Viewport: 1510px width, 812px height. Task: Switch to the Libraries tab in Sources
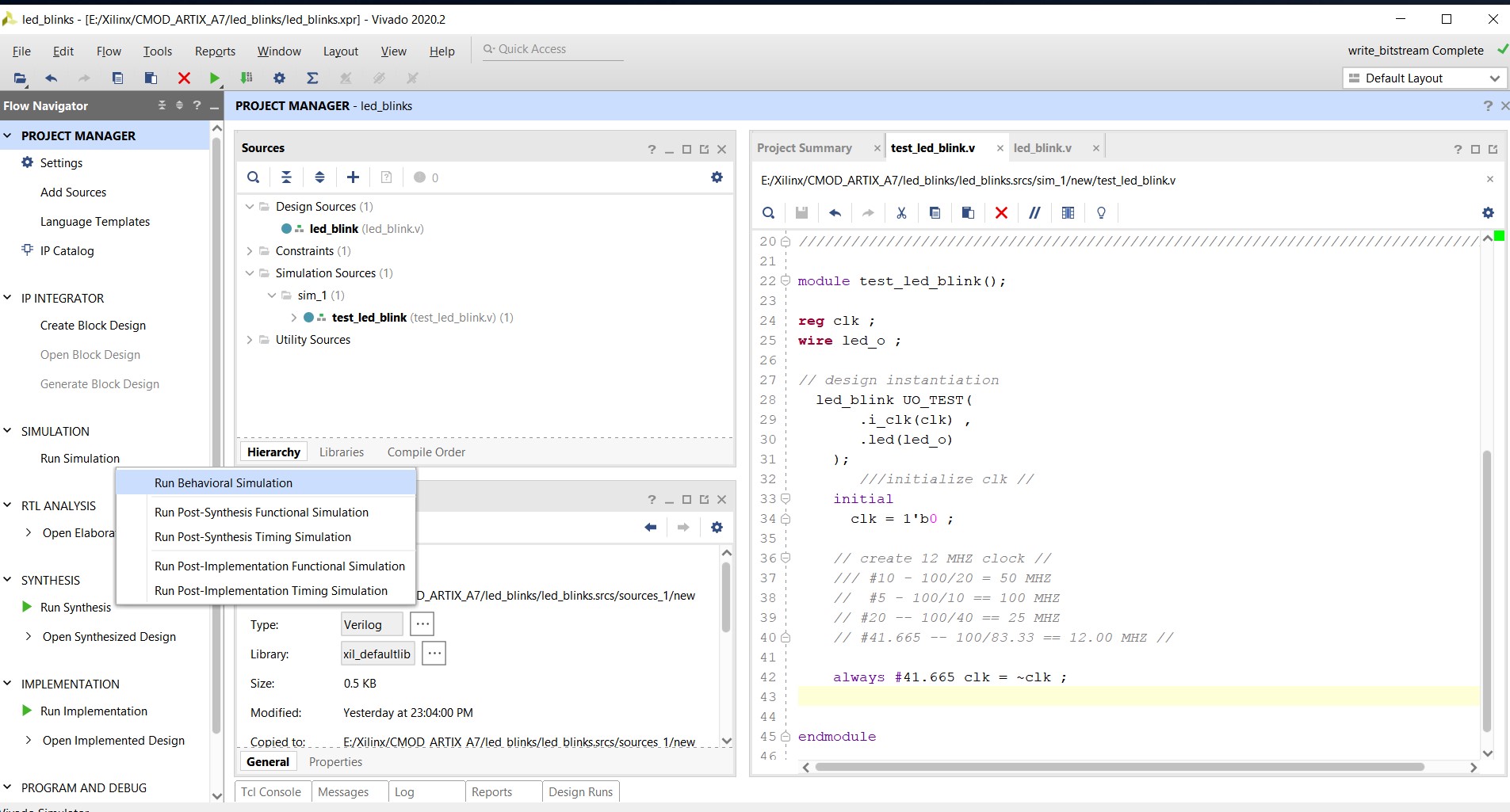tap(341, 452)
